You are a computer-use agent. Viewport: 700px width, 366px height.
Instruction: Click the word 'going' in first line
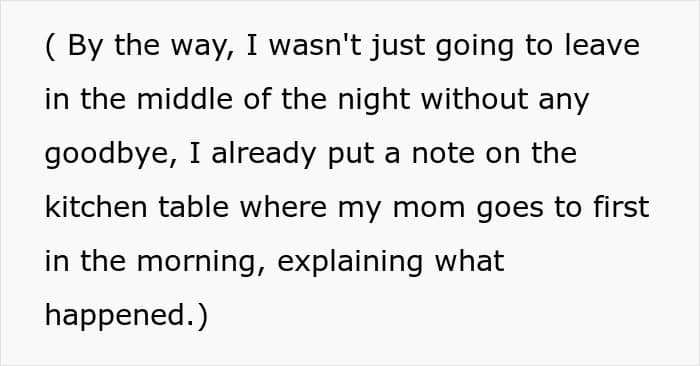click(475, 47)
